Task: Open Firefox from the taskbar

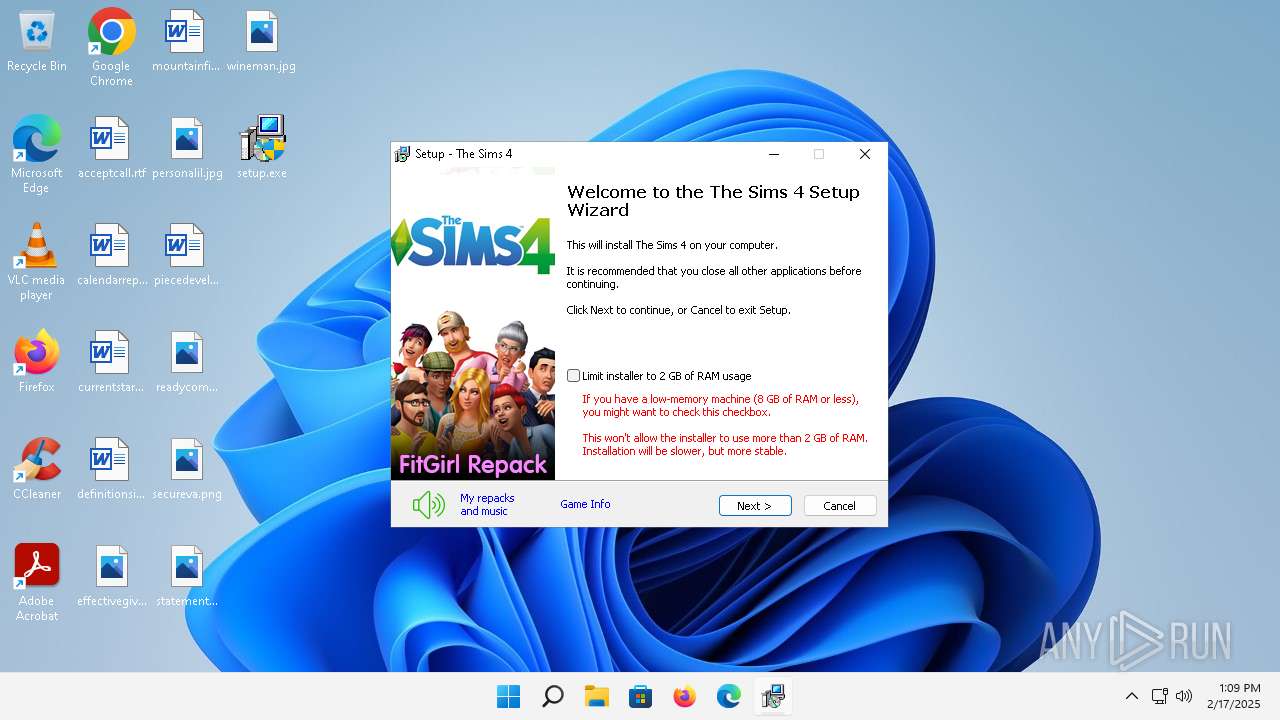Action: pyautogui.click(x=684, y=696)
